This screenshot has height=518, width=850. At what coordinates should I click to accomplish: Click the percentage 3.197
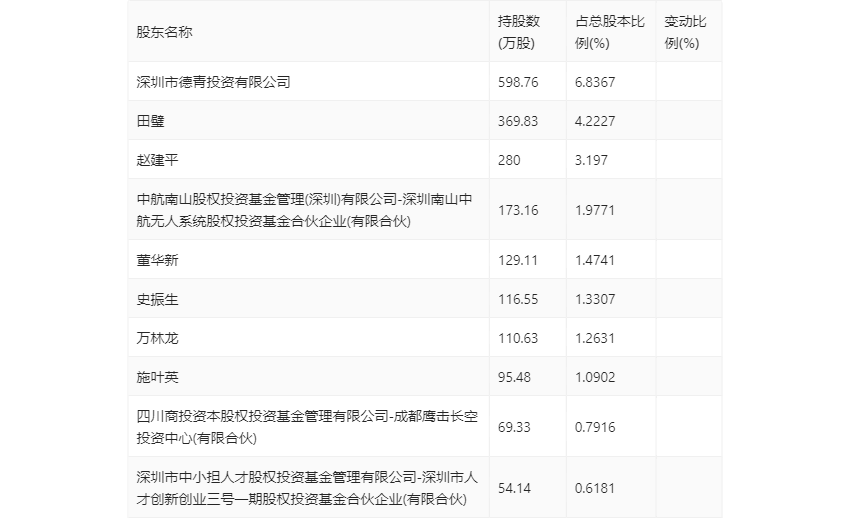(x=591, y=160)
